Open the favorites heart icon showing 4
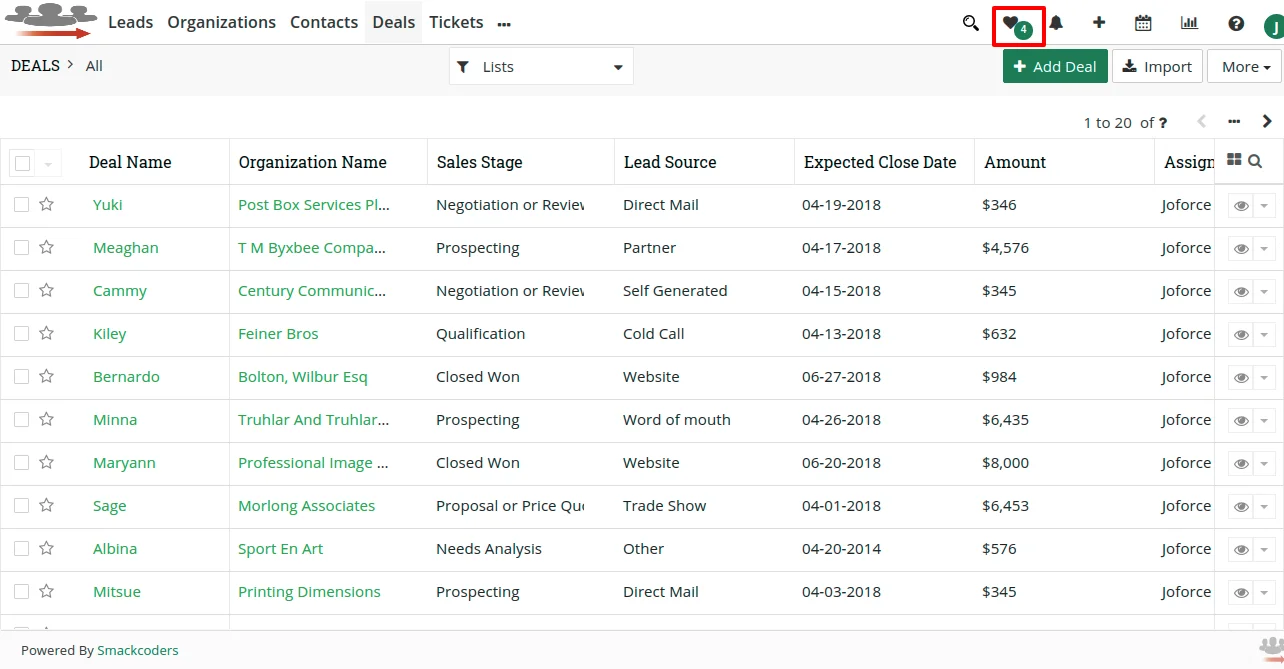The image size is (1284, 669). 1016,23
